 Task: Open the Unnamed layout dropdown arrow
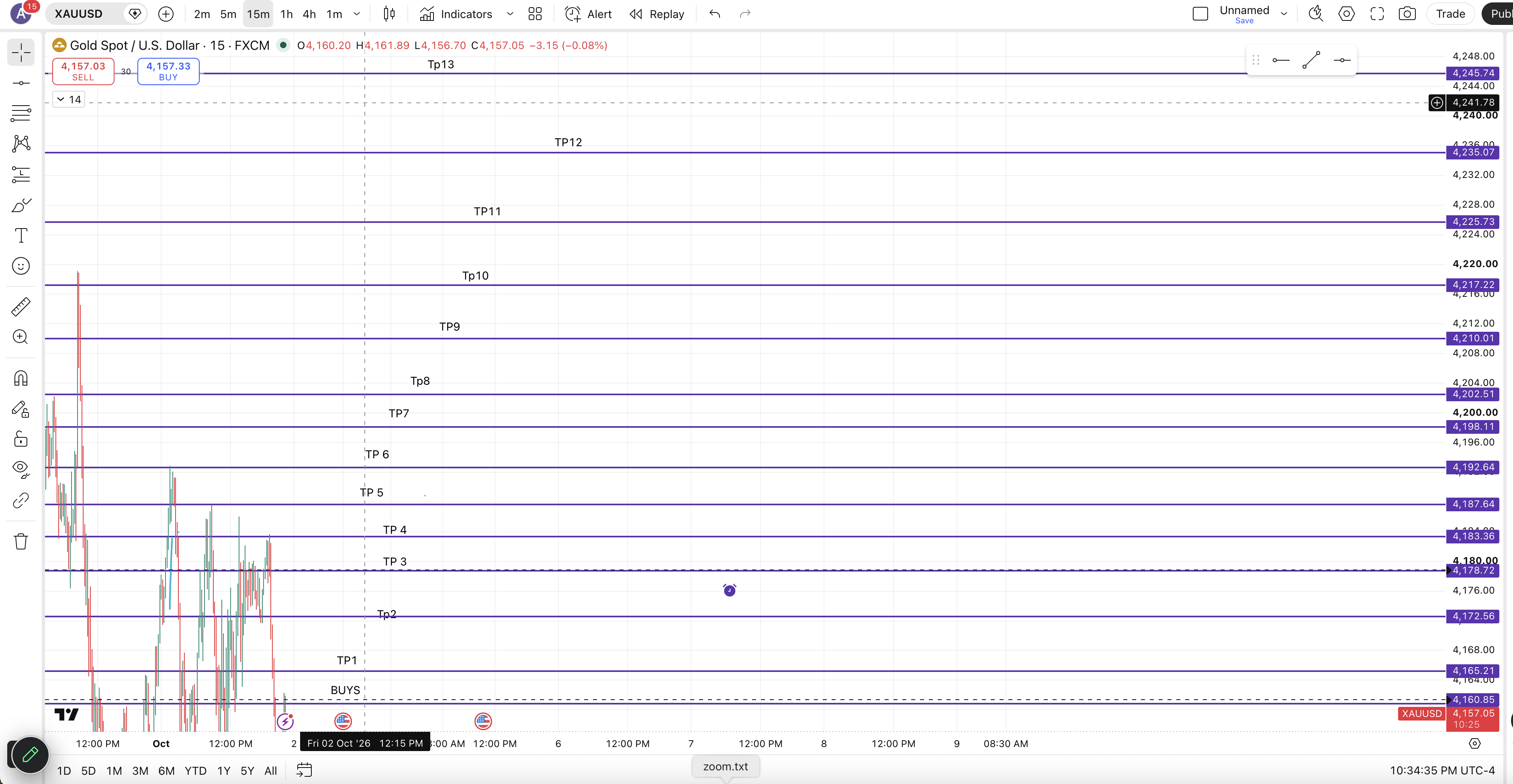(x=1284, y=14)
